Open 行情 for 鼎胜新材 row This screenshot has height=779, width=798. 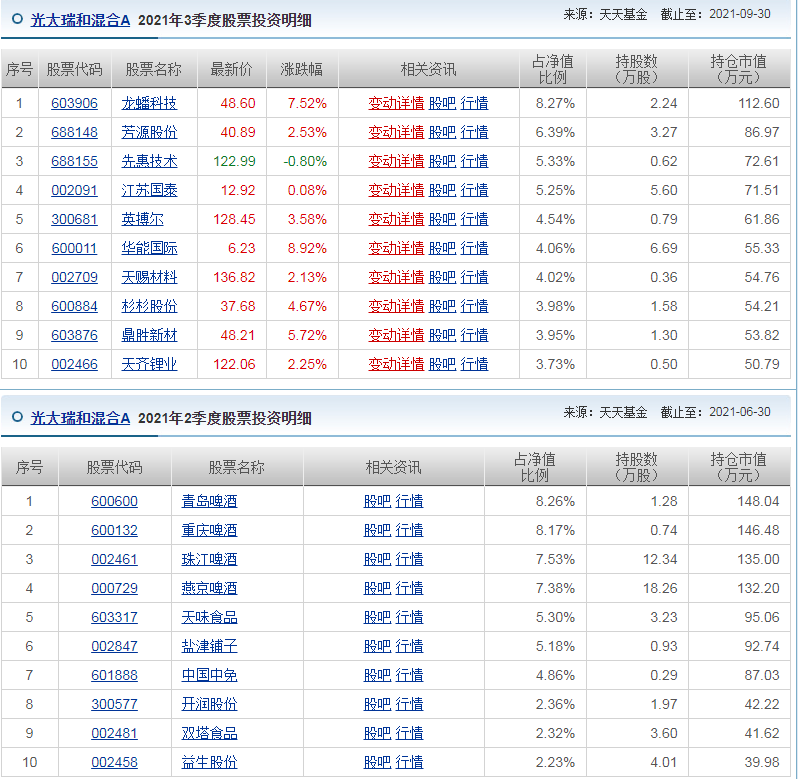tap(474, 335)
